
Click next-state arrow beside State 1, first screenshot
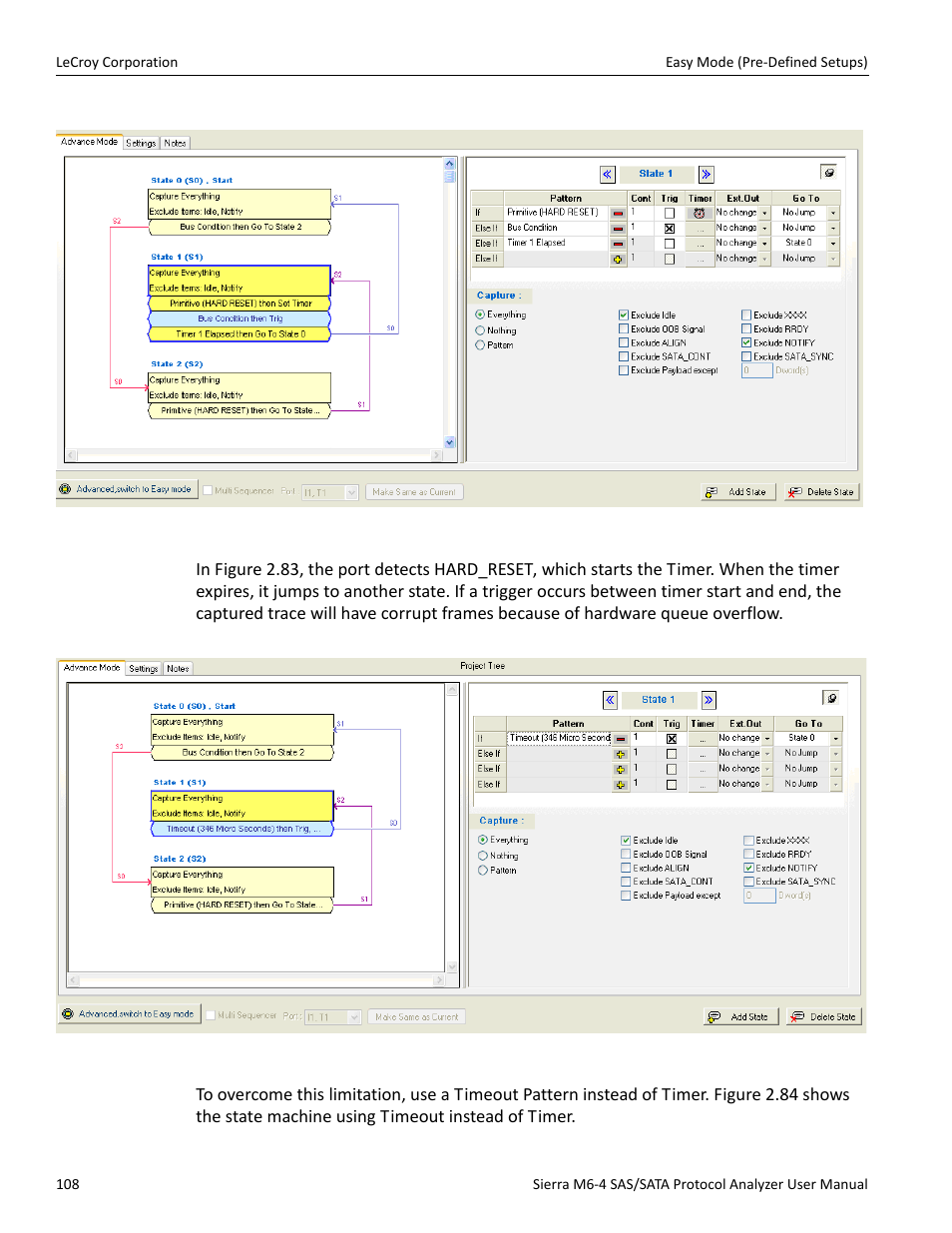(707, 174)
